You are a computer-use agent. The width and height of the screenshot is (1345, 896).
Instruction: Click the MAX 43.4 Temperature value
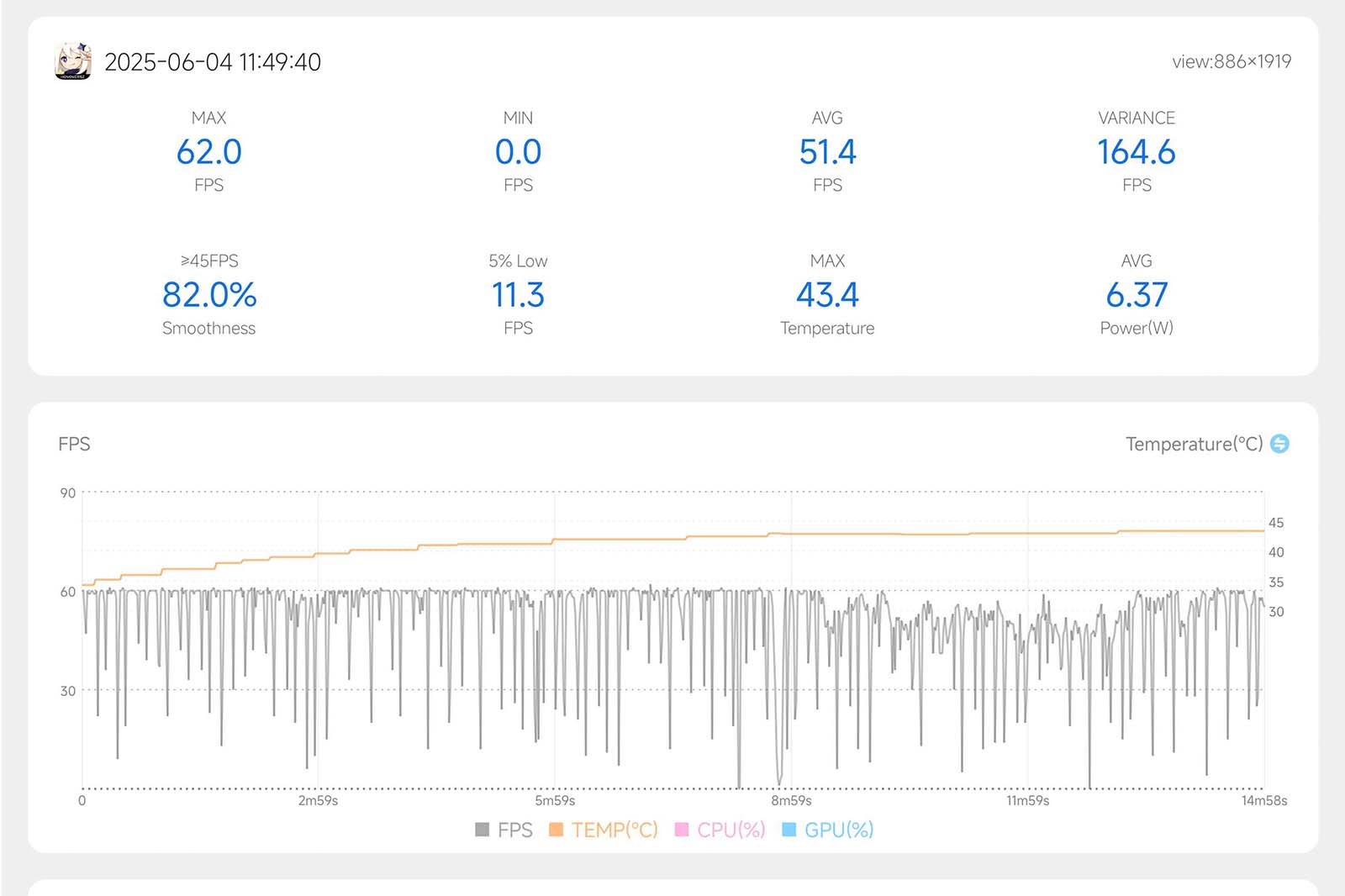click(827, 295)
